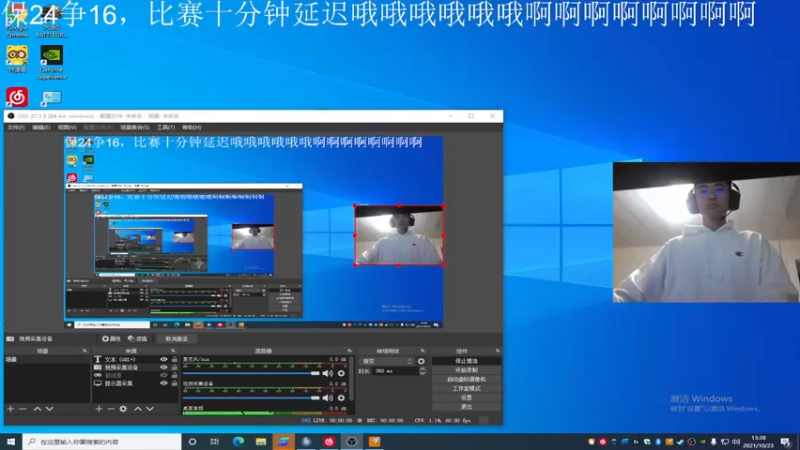800x450 pixels.
Task: Open the 文件(F) menu
Action: point(16,127)
